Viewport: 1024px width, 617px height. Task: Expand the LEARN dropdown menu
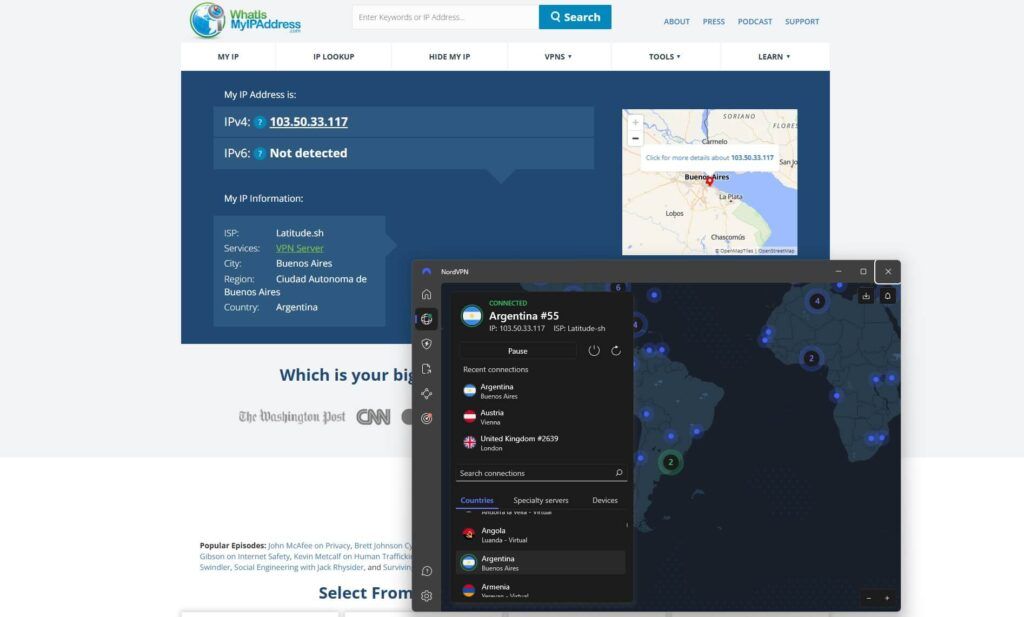coord(773,57)
